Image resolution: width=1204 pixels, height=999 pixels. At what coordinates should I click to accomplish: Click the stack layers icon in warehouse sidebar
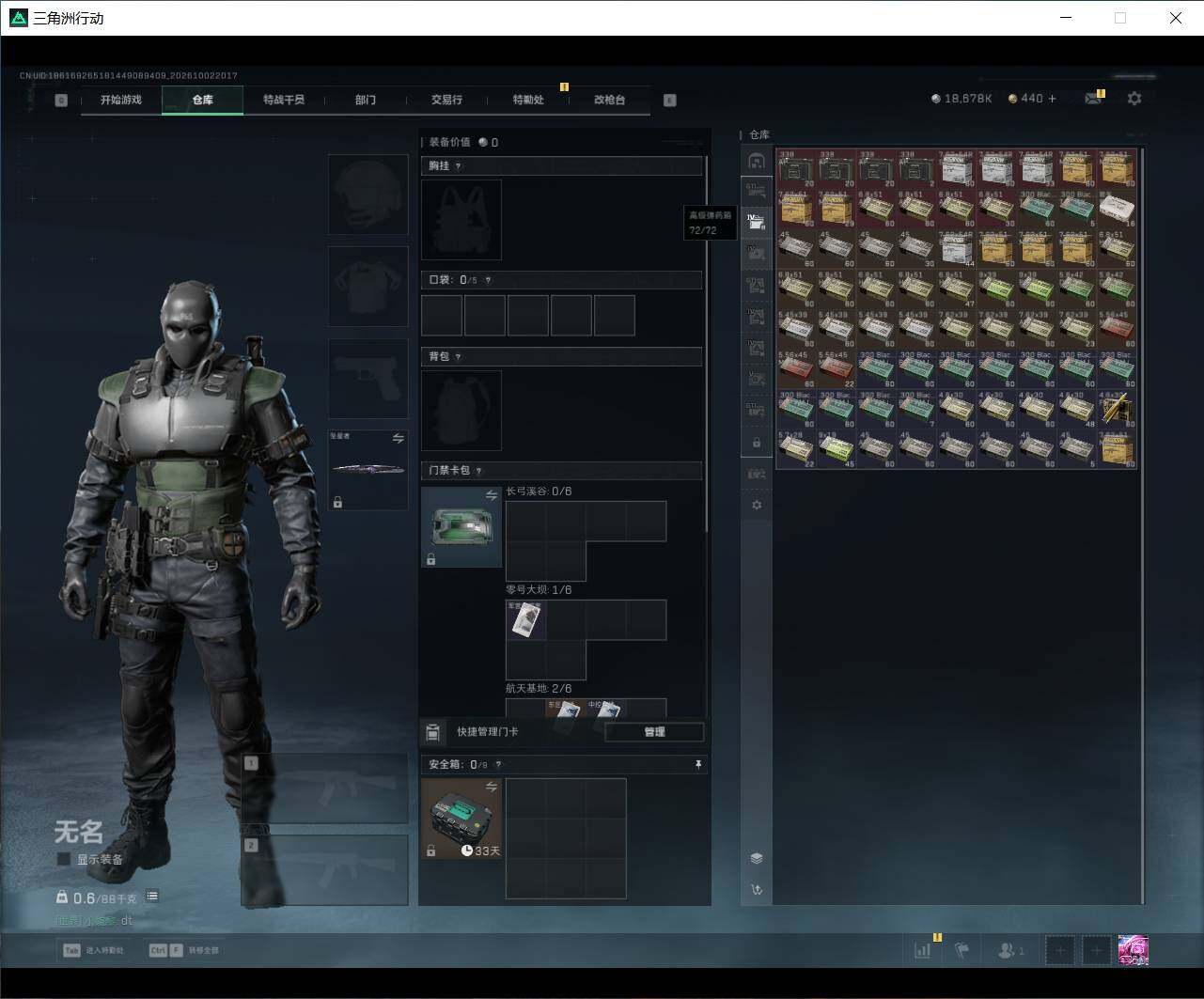coord(757,858)
